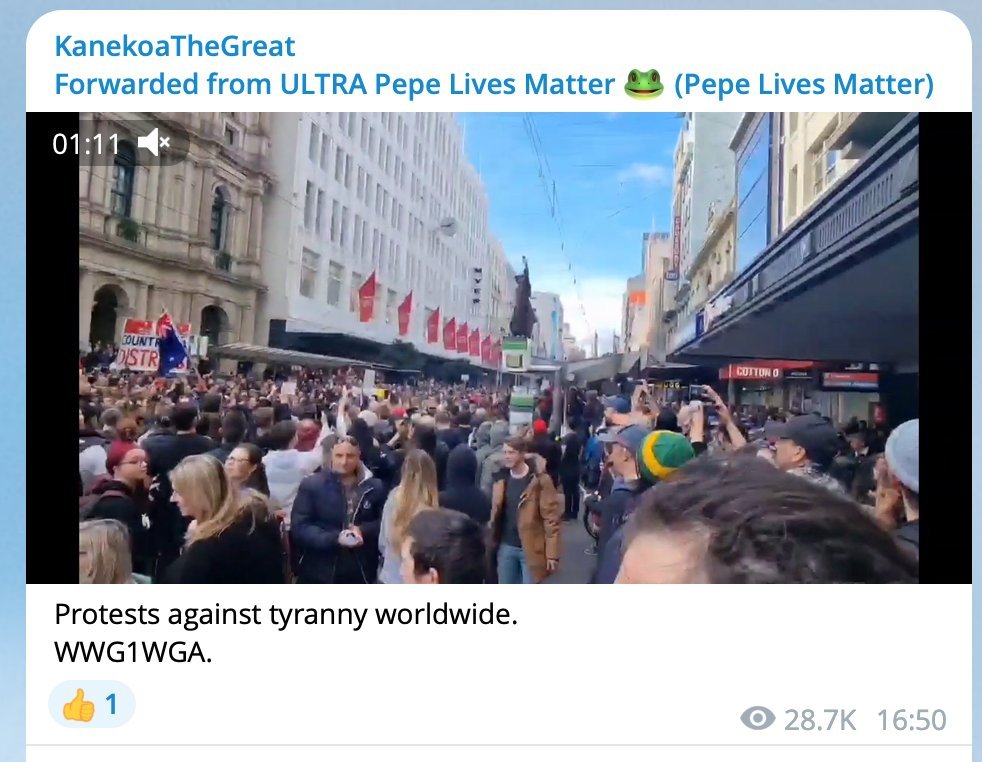Click the left black letterbox bar of video
Screen dimensions: 982x762
(x=52, y=348)
